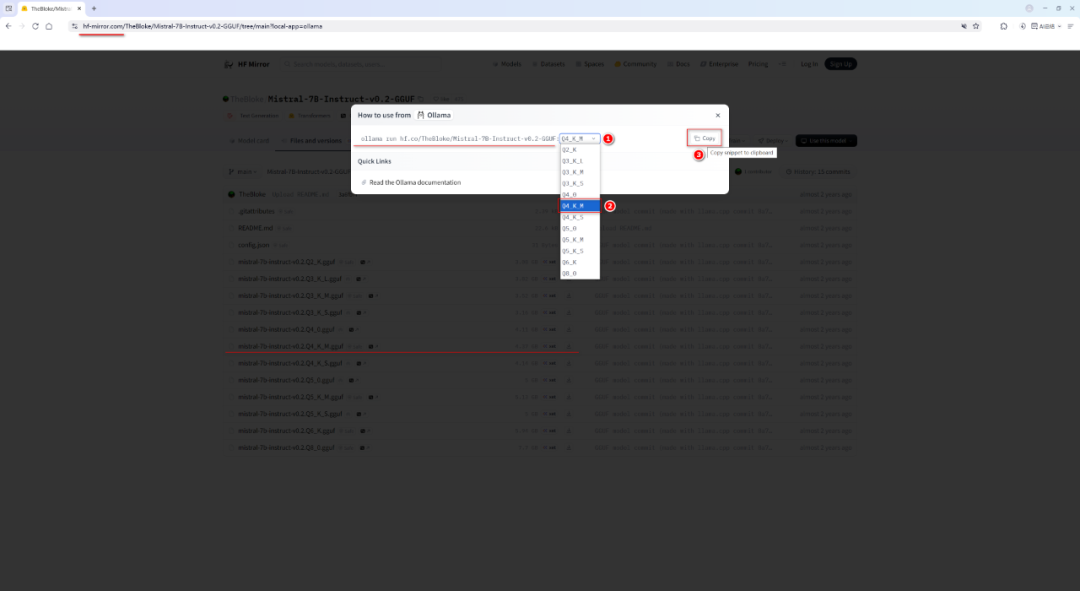This screenshot has height=591, width=1080.
Task: Open Read the Ollama documentation link
Action: 415,183
